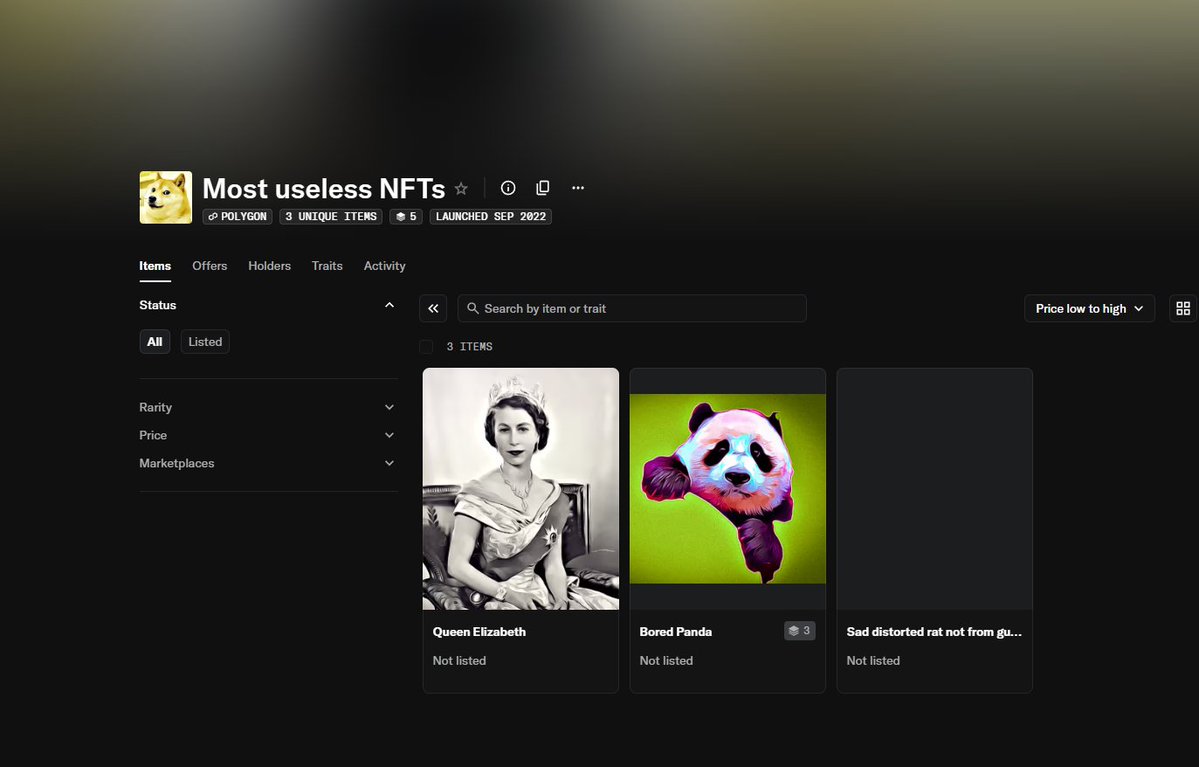Open the Queen Elizabeth NFT image
1199x767 pixels.
coord(521,489)
